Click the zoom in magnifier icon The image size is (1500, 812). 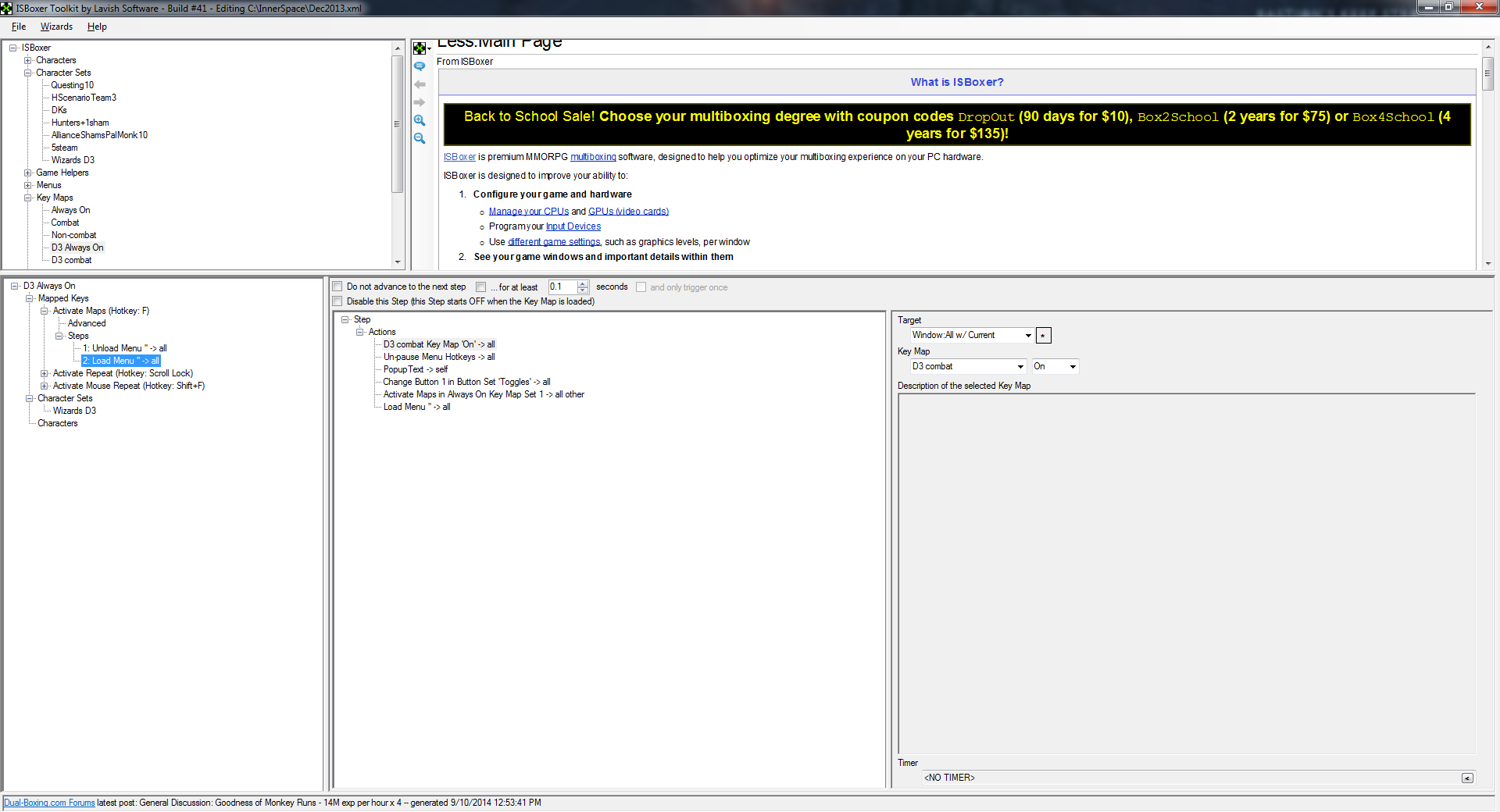[420, 120]
